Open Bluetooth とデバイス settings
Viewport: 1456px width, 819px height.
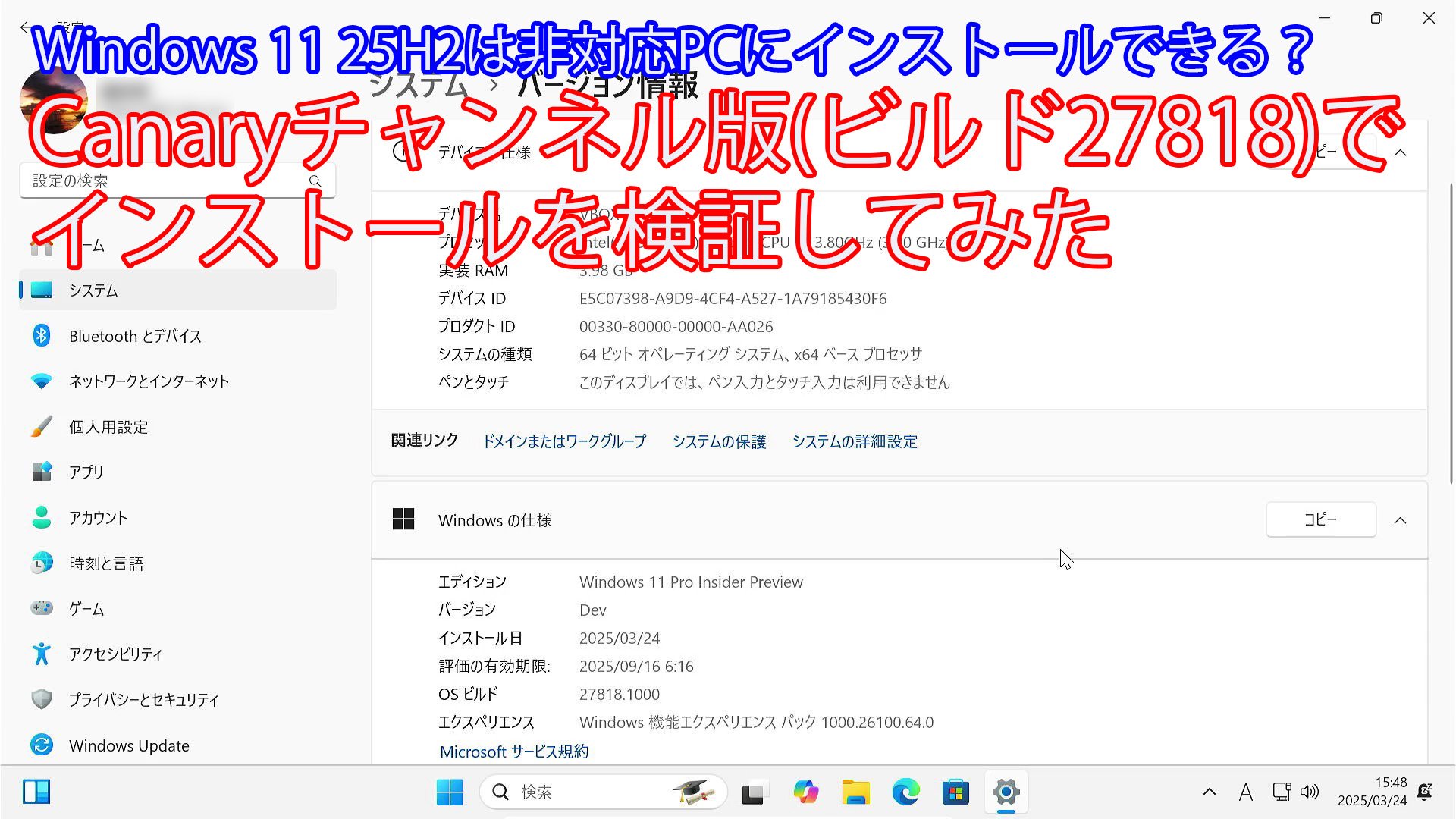pyautogui.click(x=177, y=336)
